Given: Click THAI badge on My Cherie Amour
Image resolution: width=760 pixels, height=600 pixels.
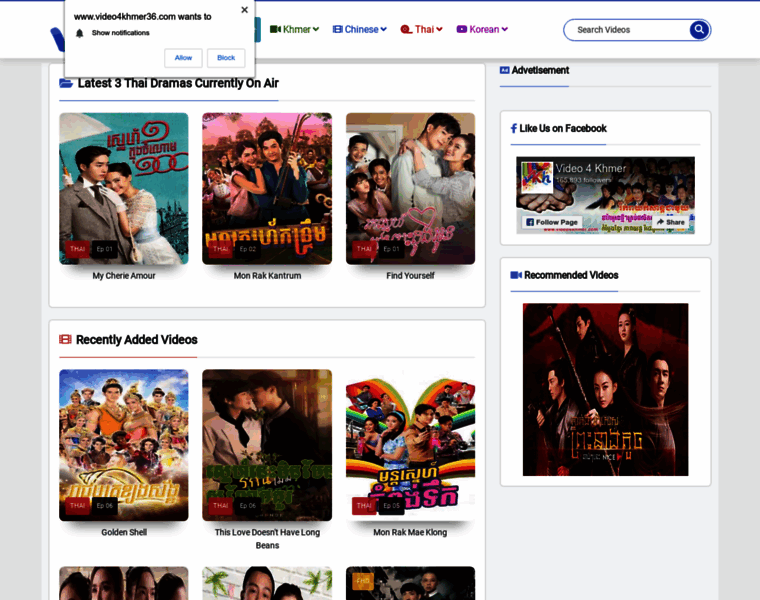Looking at the screenshot, I should [x=78, y=249].
